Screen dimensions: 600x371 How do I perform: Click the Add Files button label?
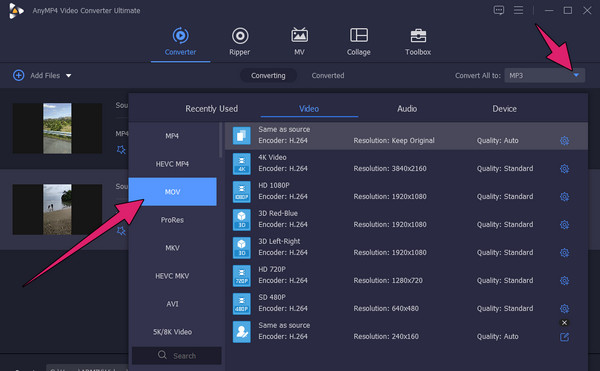pos(45,75)
